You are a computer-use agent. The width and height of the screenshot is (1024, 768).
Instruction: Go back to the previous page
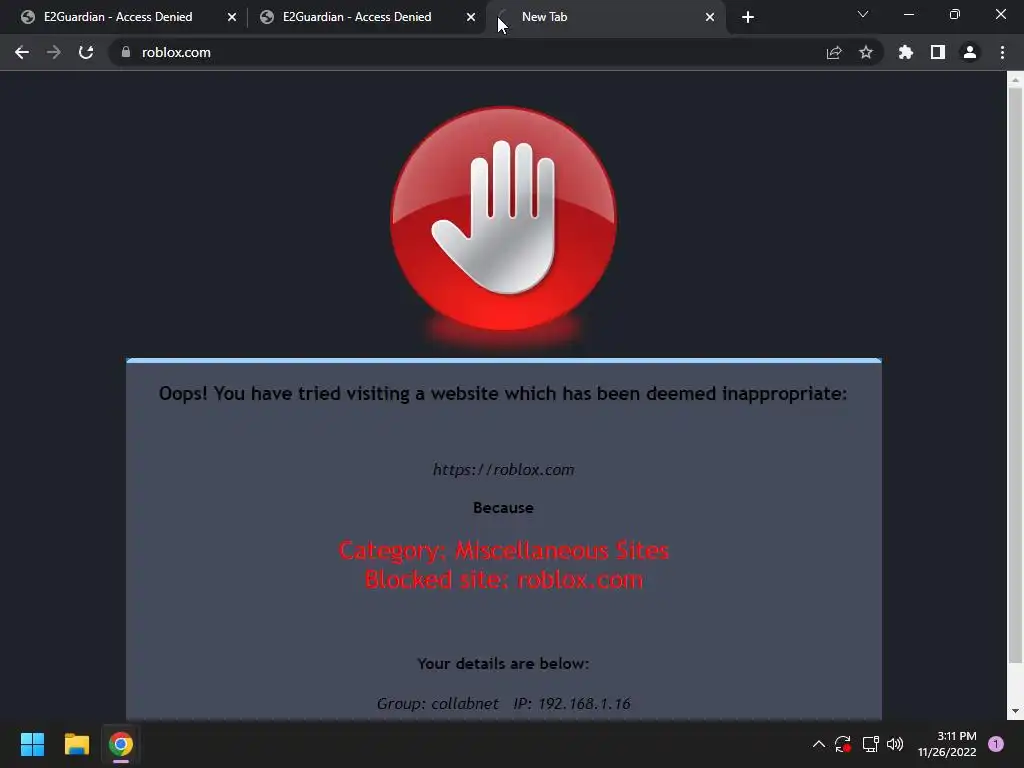point(22,52)
